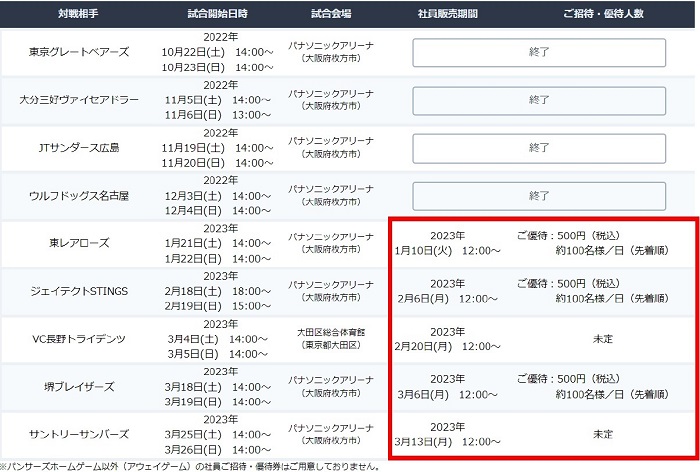
Task: Click the 10月22日(土) 14:00～ match date
Action: tap(217, 52)
